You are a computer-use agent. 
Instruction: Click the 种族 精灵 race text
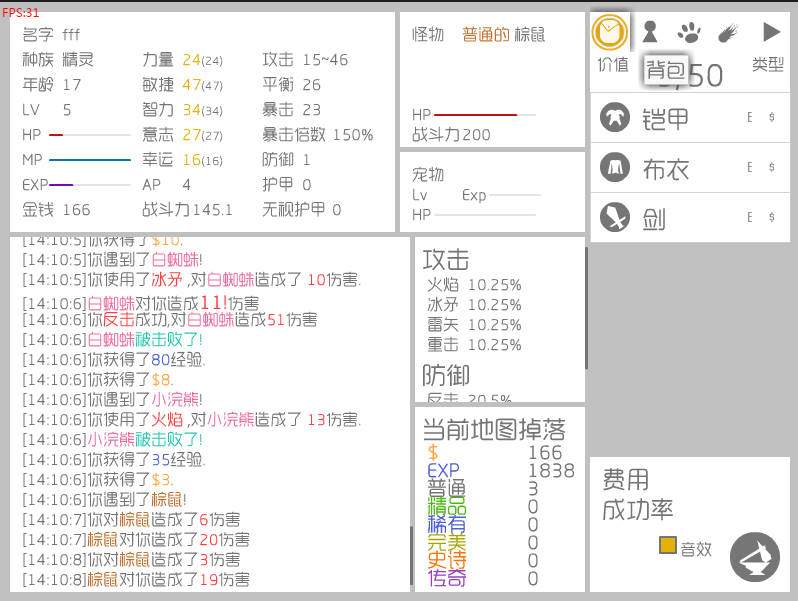click(58, 60)
